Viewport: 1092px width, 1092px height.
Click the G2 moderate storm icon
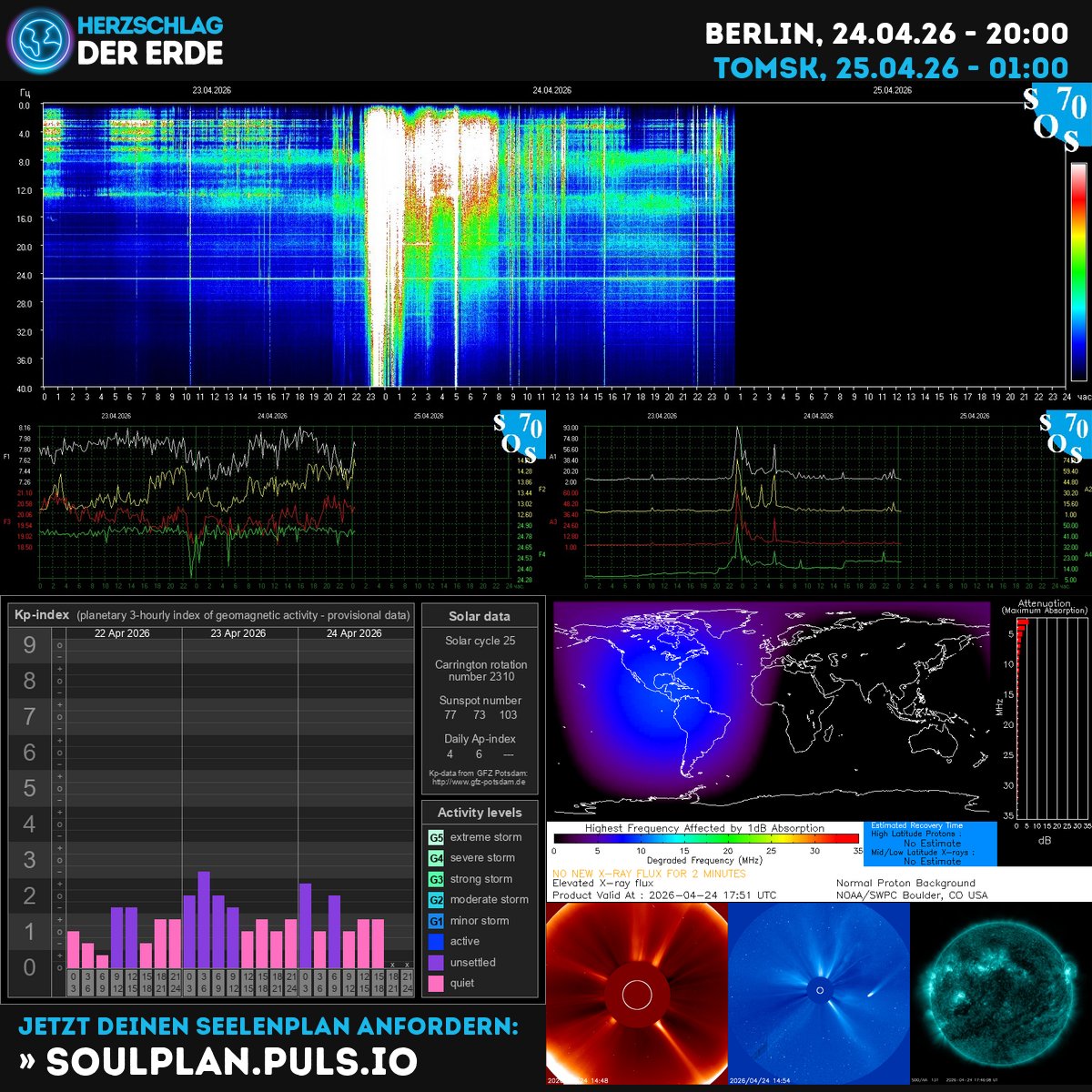434,899
